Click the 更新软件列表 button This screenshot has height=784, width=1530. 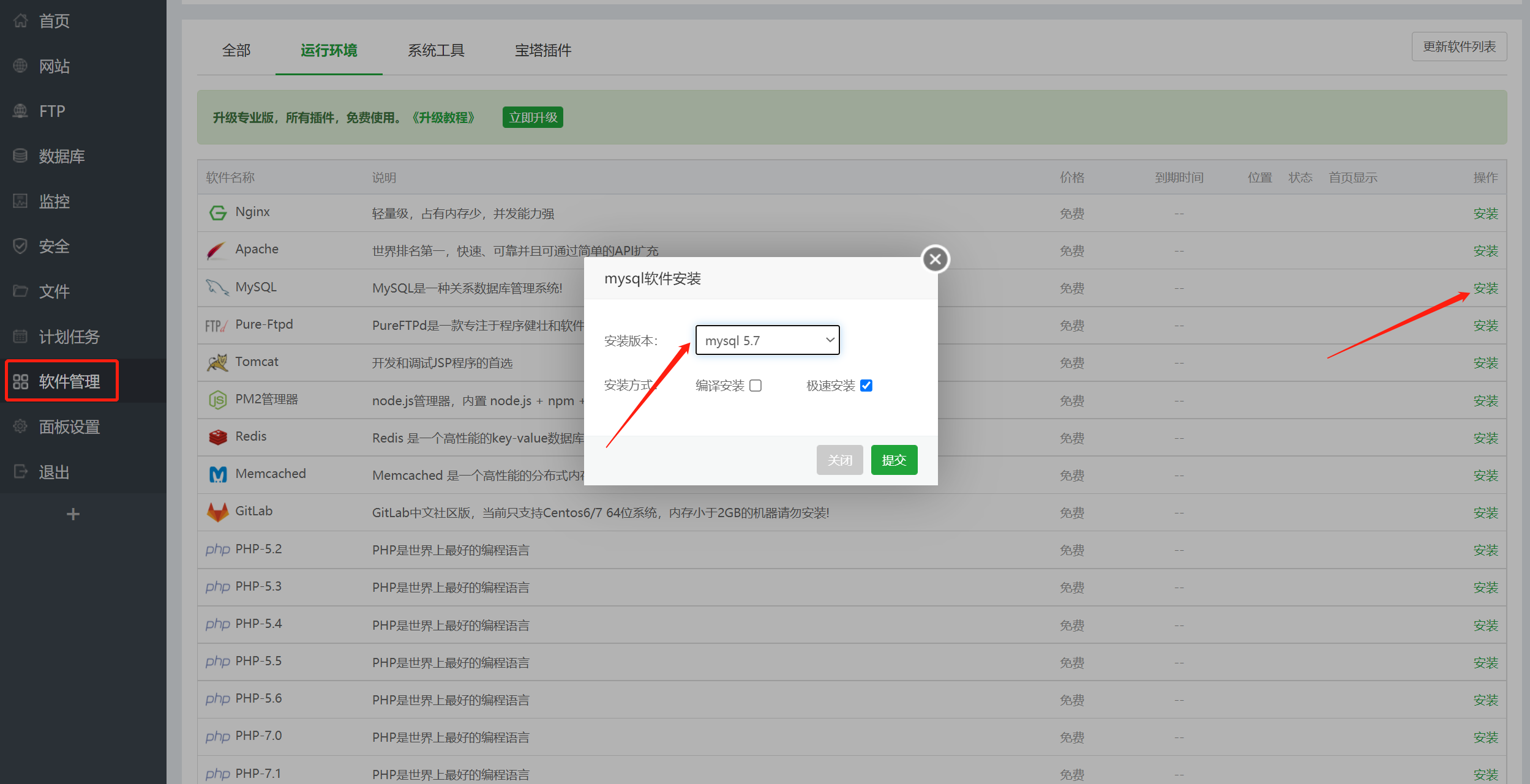pos(1459,47)
